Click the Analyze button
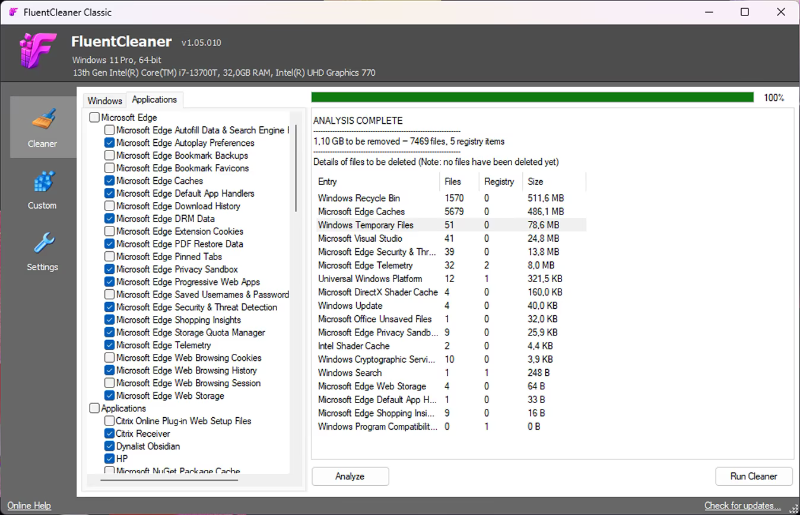The image size is (800, 515). (350, 476)
